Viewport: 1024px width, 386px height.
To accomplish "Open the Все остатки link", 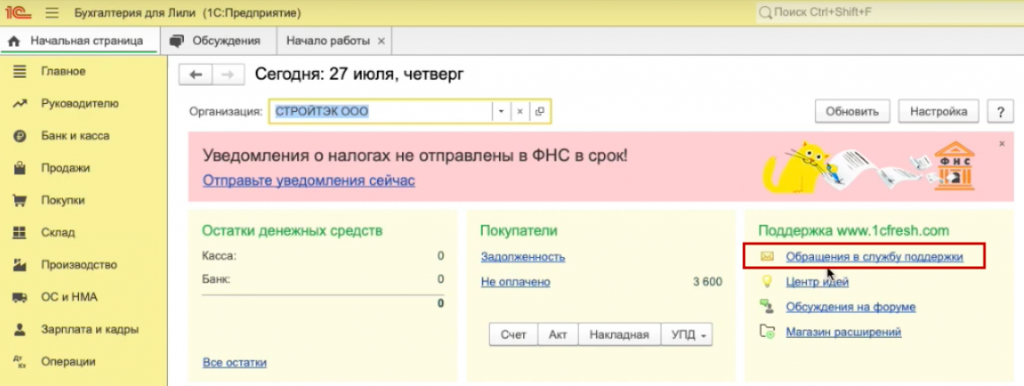I will click(234, 362).
